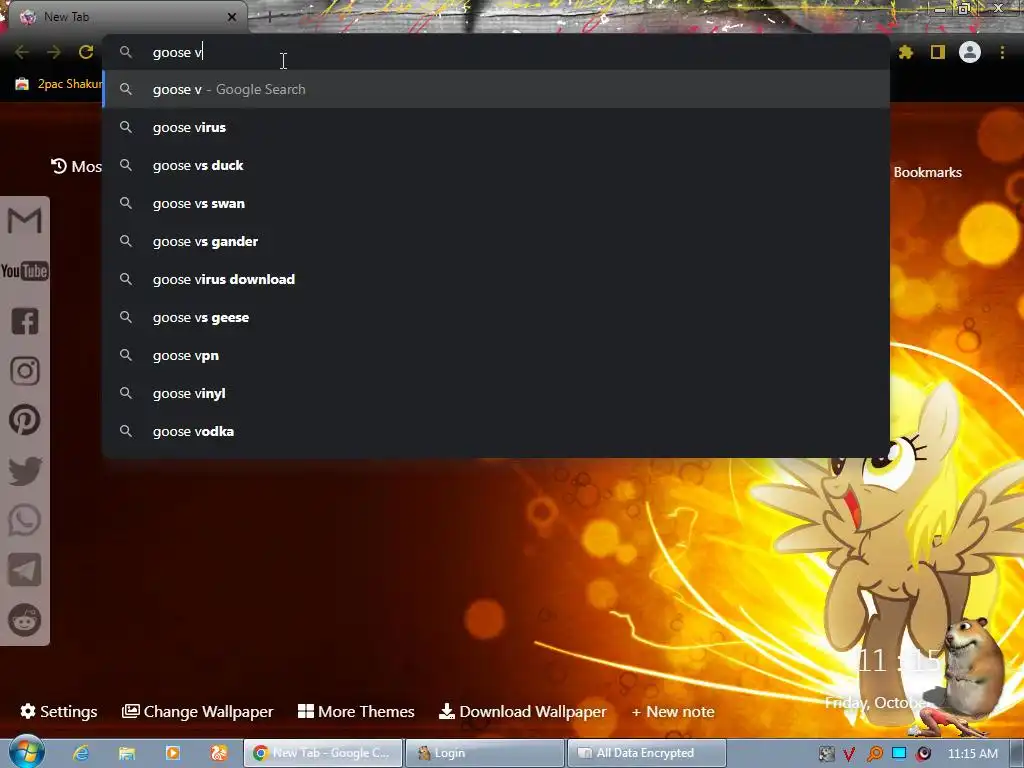Open a new tab with the plus button
1024x768 pixels.
(269, 17)
